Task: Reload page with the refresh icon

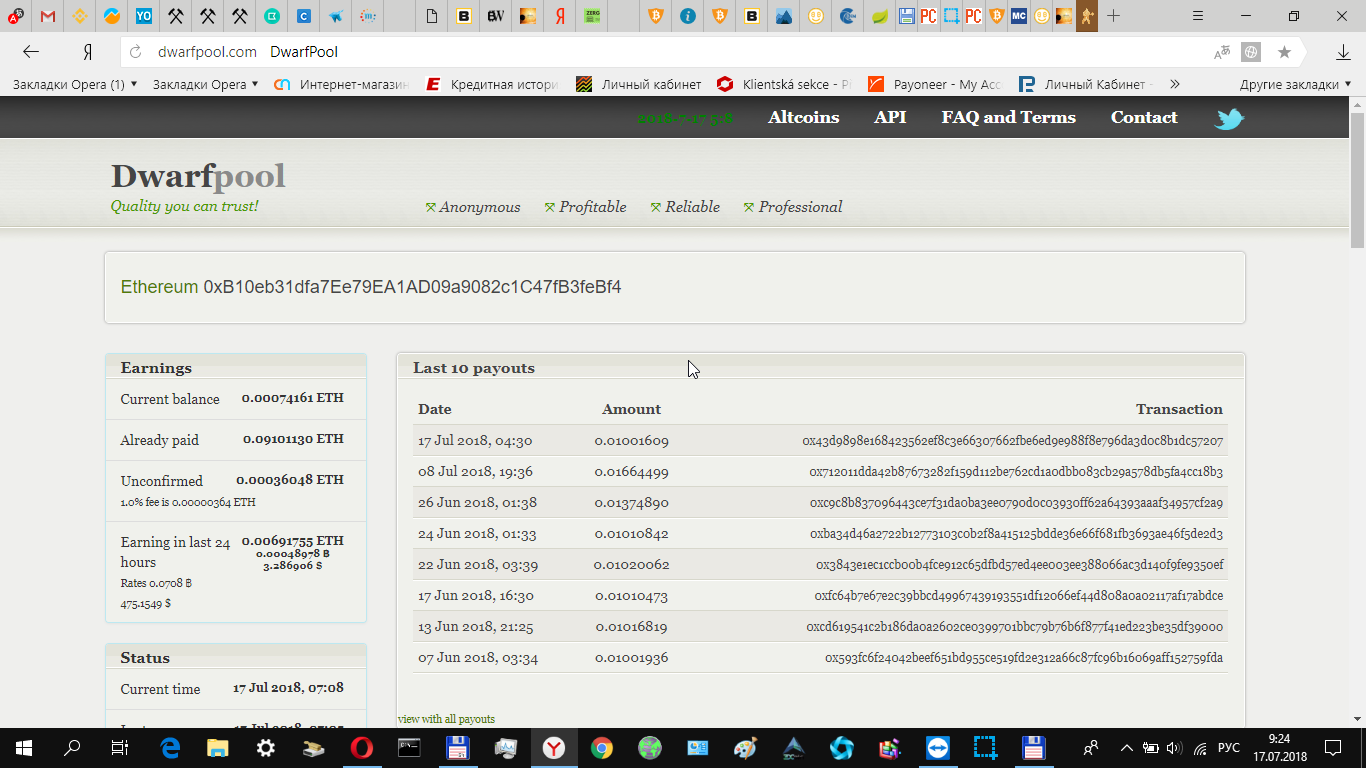Action: click(136, 52)
